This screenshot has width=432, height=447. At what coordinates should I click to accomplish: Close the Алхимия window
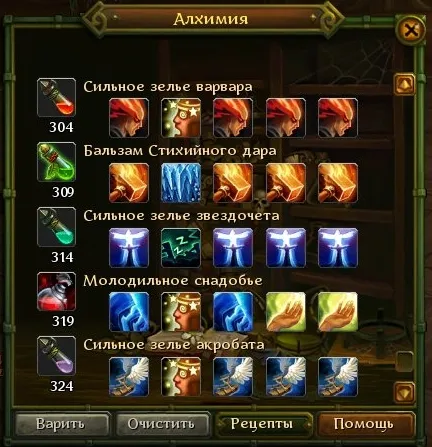[411, 31]
